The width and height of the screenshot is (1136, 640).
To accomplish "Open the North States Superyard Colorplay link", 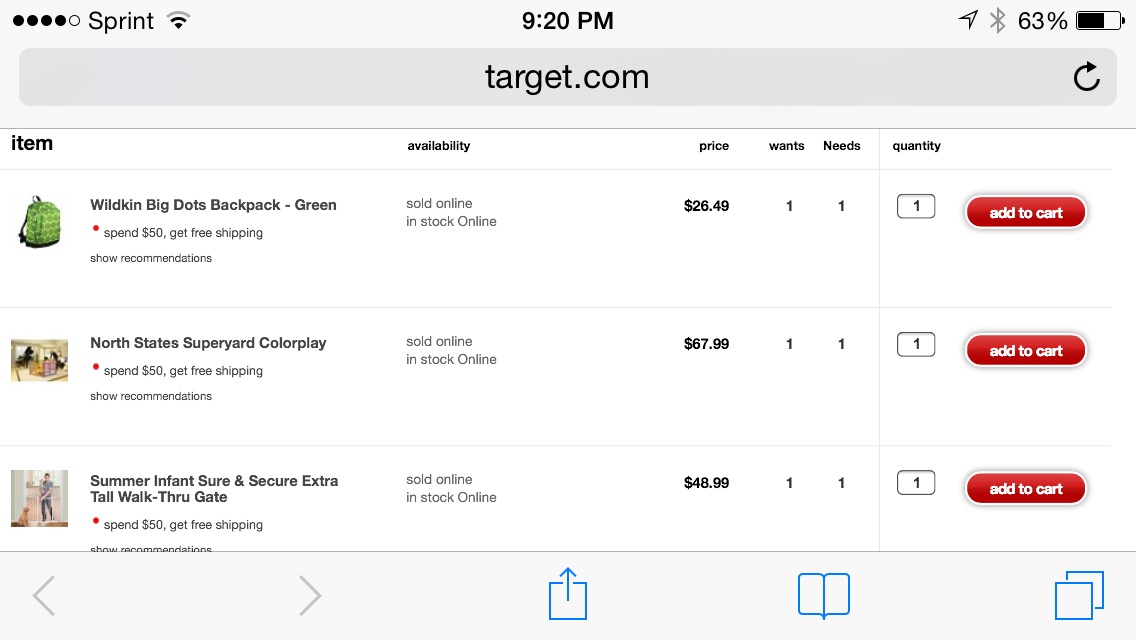I will point(208,343).
